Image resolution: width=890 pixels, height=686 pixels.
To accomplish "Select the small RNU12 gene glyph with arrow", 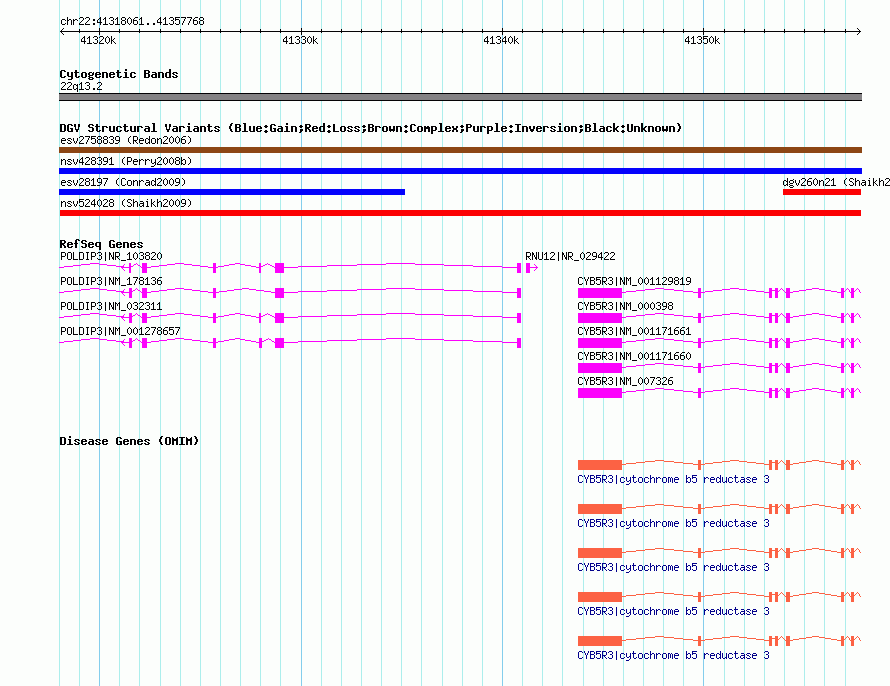I will pyautogui.click(x=531, y=268).
